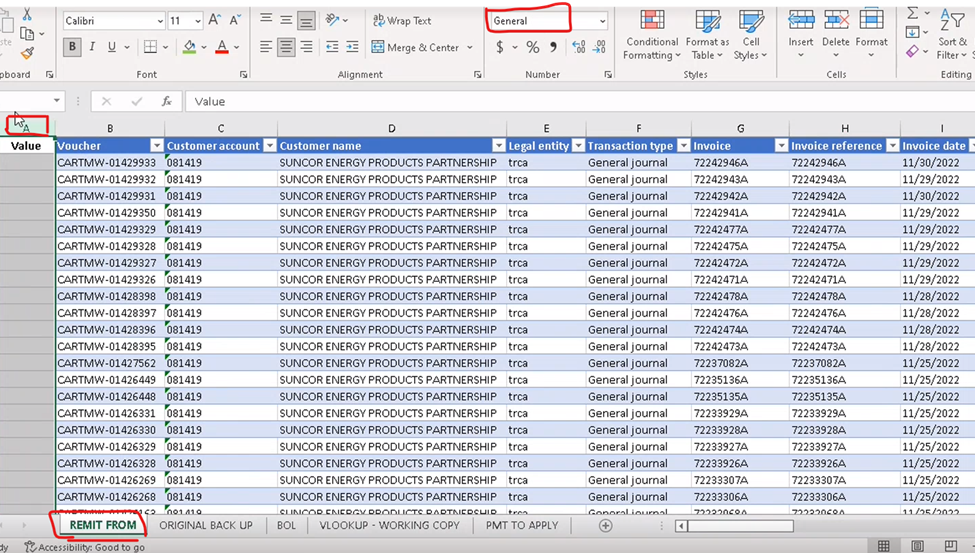Image resolution: width=975 pixels, height=553 pixels.
Task: Click Insert cells button
Action: click(x=801, y=34)
